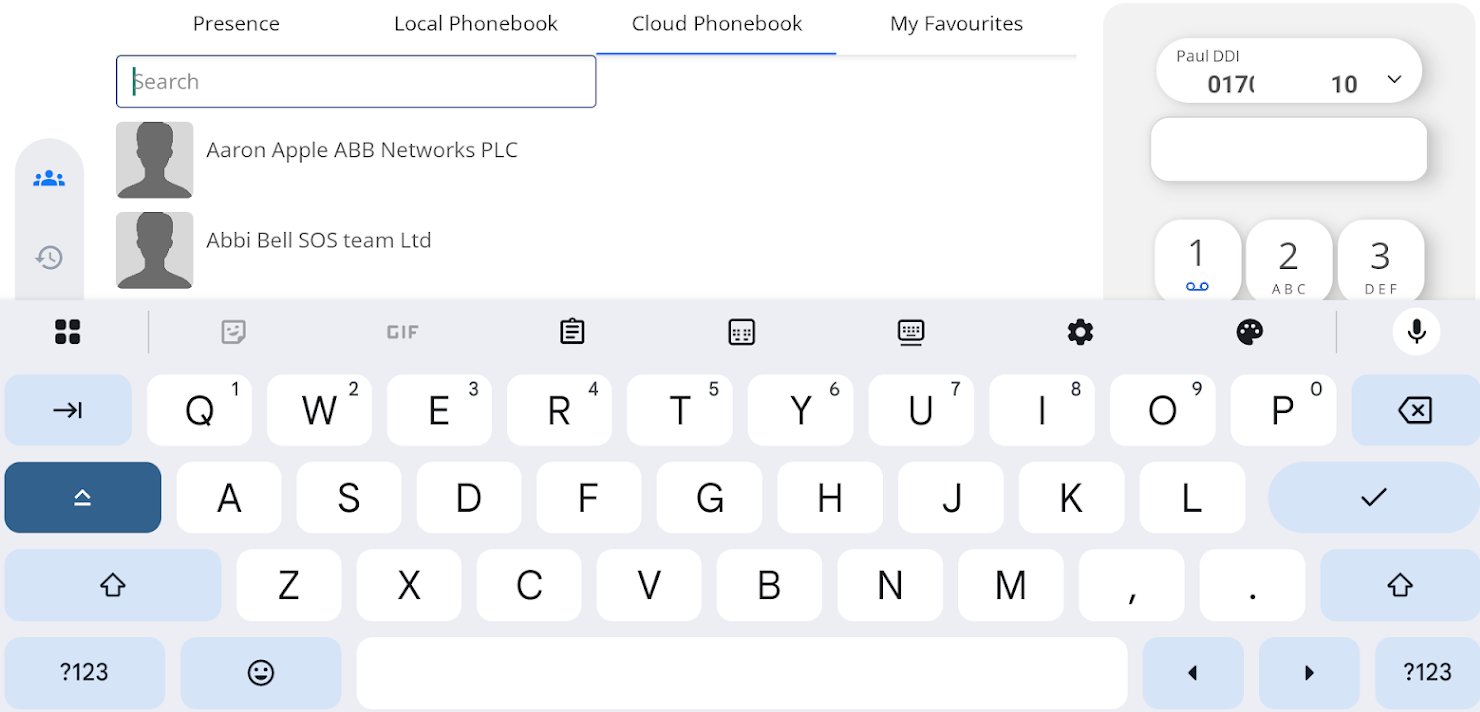Tap the GIF keyboard button
The height and width of the screenshot is (712, 1480).
click(x=402, y=332)
